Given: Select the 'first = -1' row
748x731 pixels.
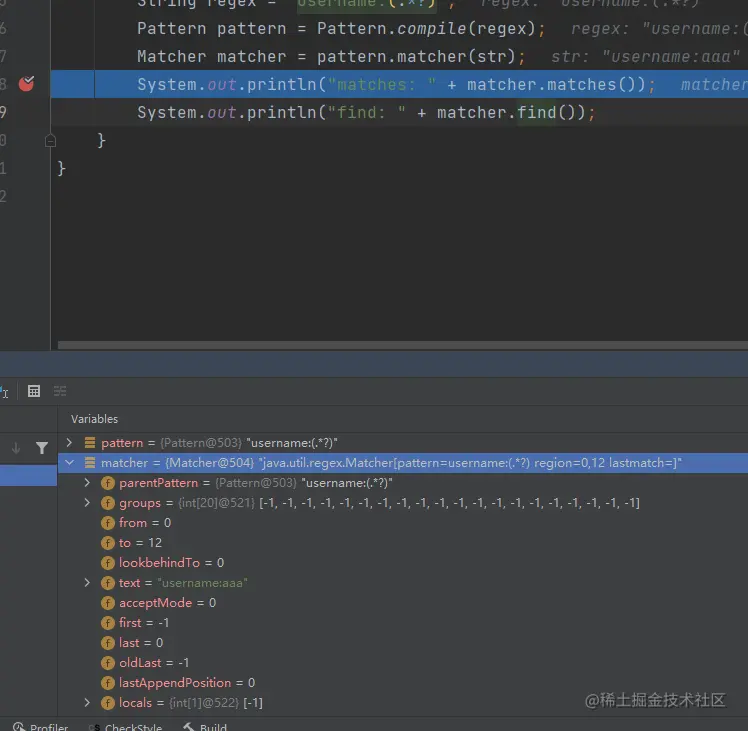Looking at the screenshot, I should (x=403, y=623).
